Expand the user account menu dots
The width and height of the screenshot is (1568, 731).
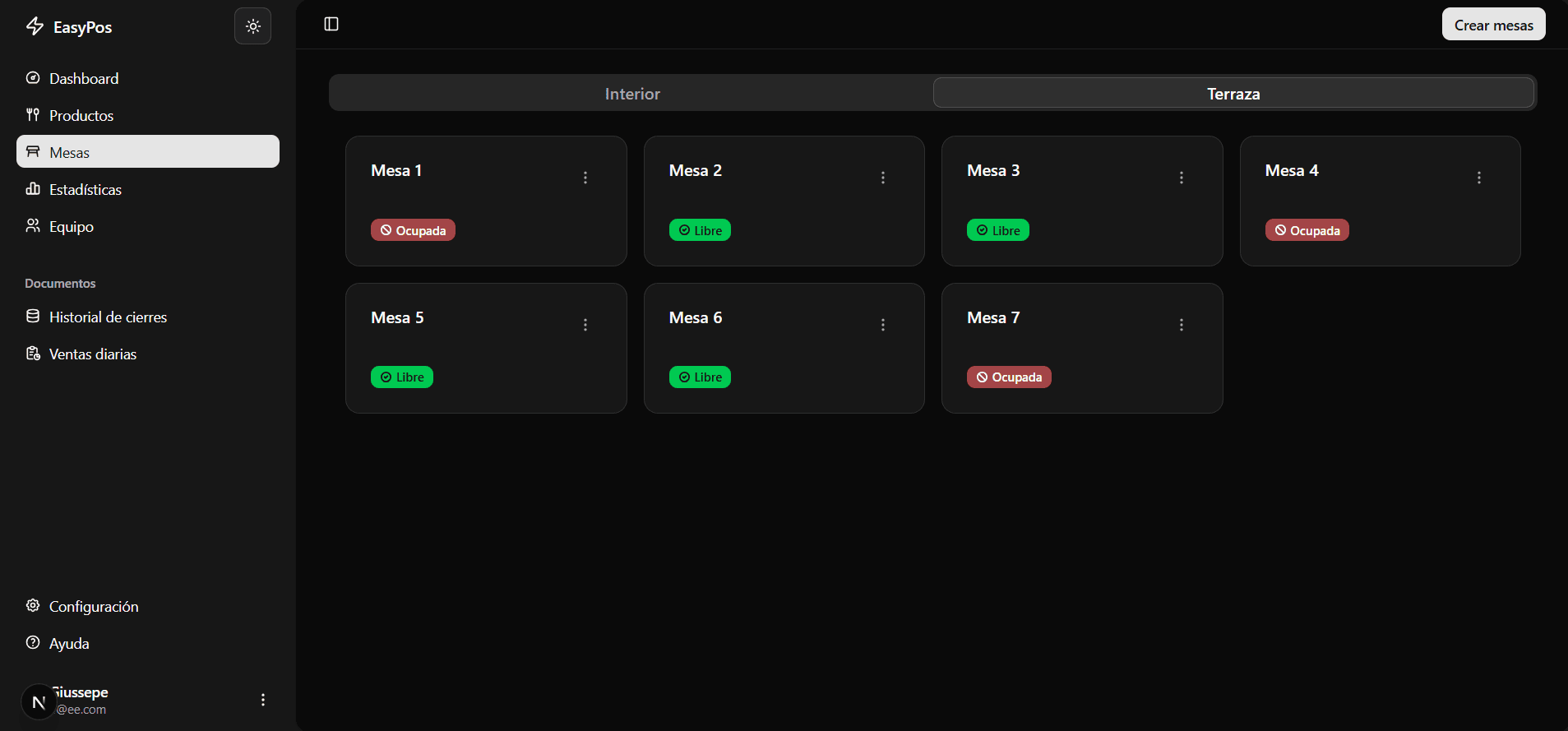pos(263,700)
